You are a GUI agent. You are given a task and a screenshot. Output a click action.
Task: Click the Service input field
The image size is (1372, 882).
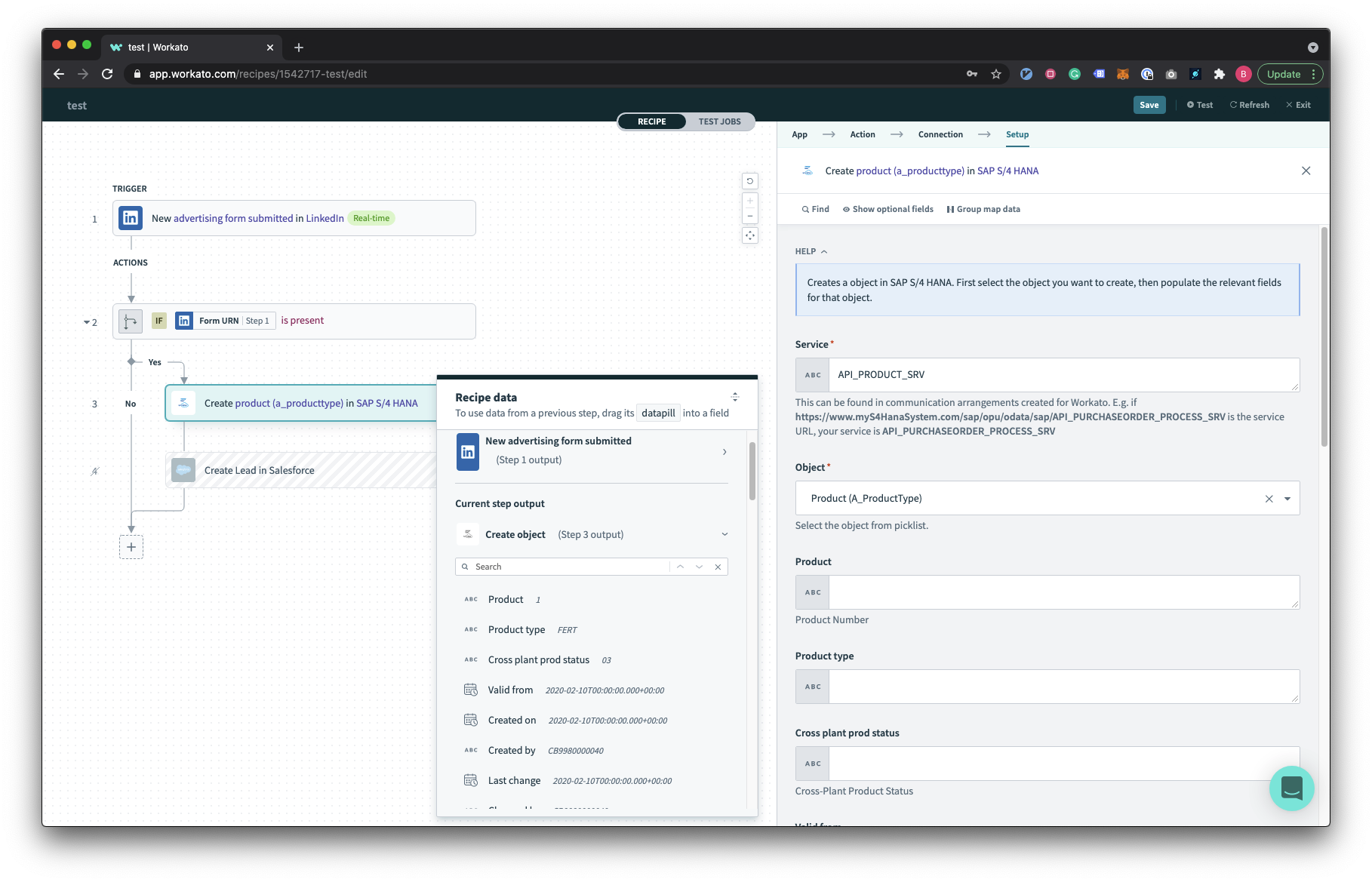[1063, 375]
